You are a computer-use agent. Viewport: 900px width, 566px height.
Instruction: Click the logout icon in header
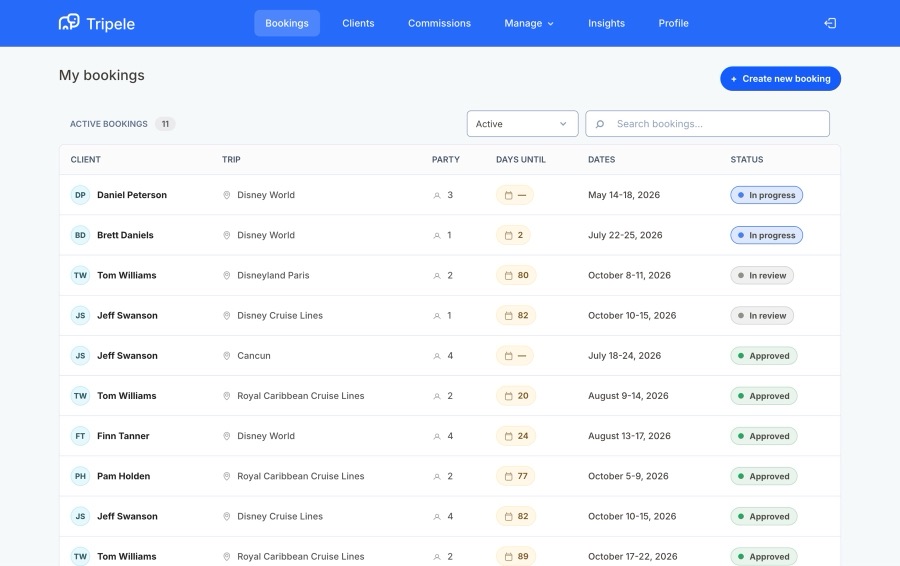coord(830,23)
